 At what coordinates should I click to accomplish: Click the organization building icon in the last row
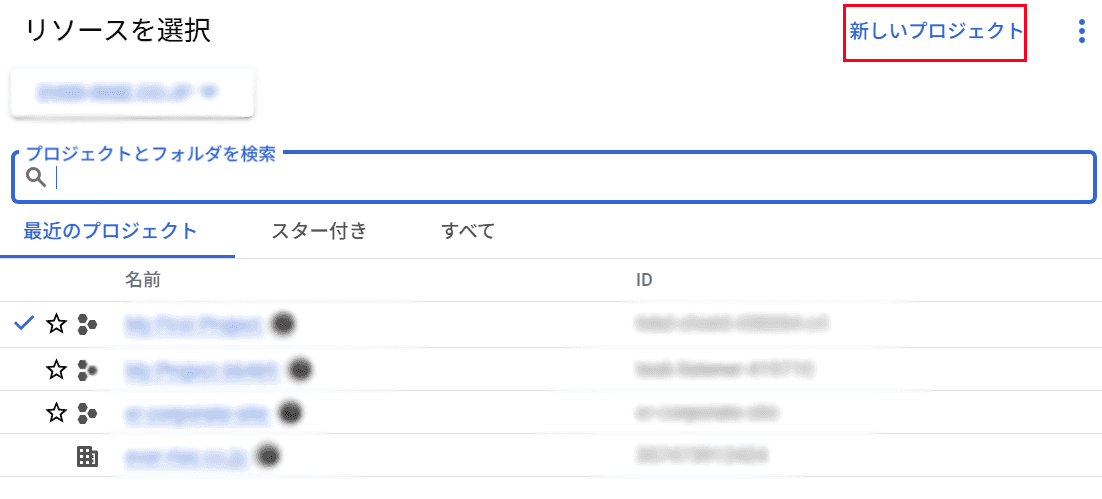coord(86,458)
